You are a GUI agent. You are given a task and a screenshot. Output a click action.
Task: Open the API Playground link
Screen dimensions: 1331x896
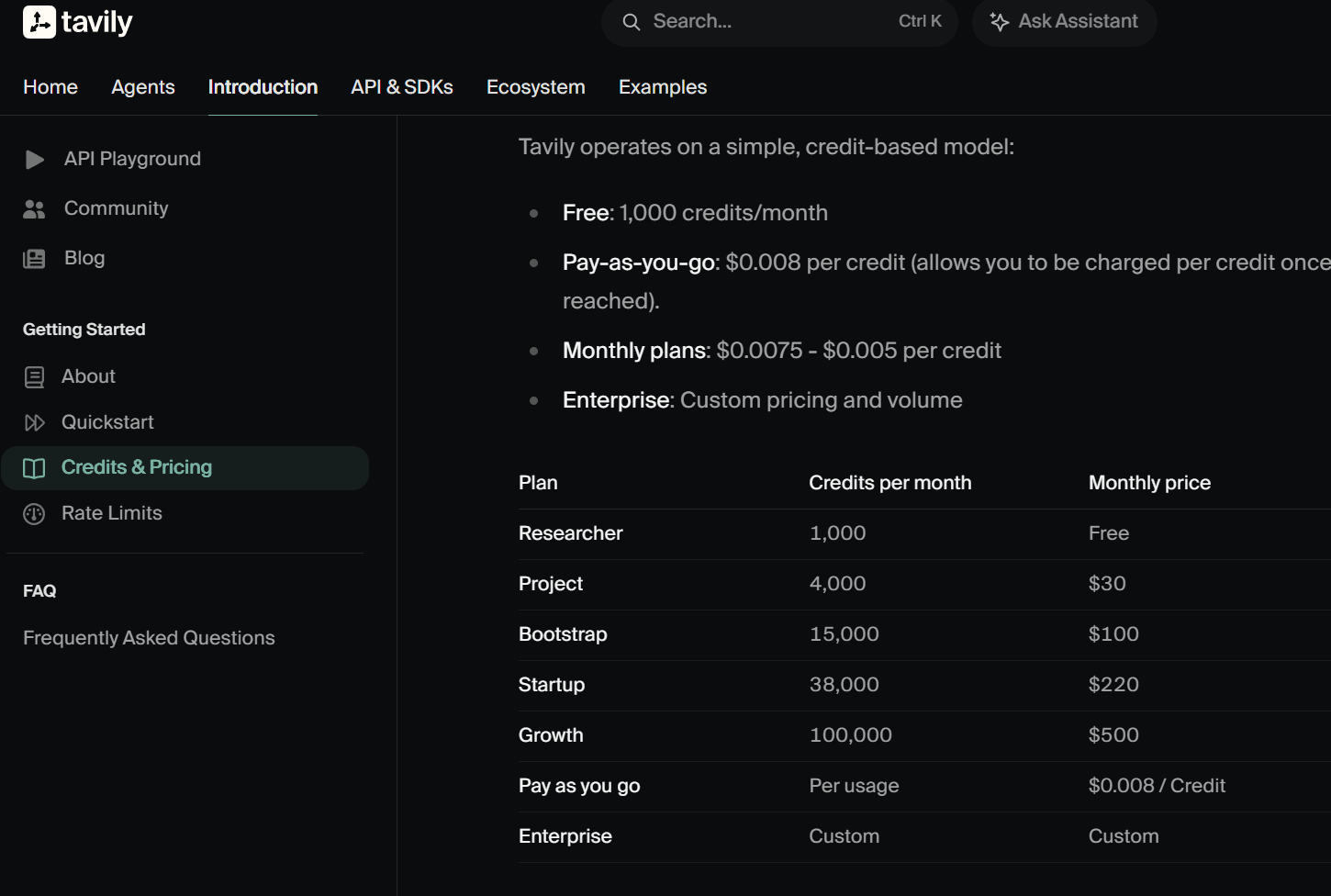(132, 159)
